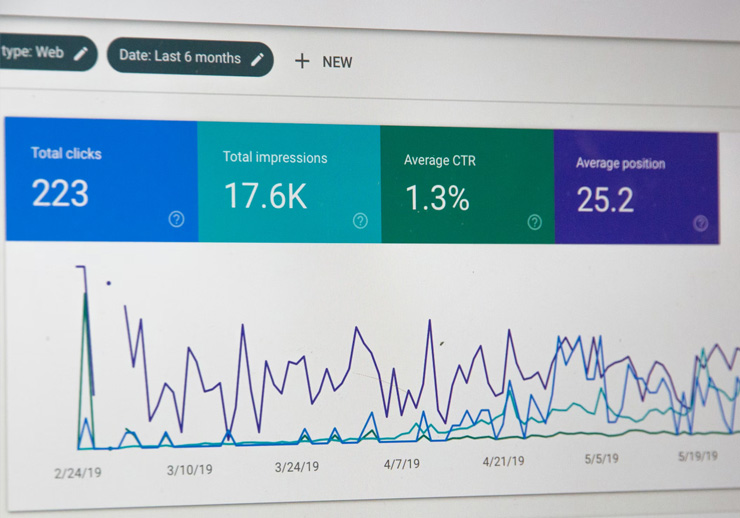Screen dimensions: 740x518
Task: Open the help icon on Total clicks card
Action: [176, 219]
